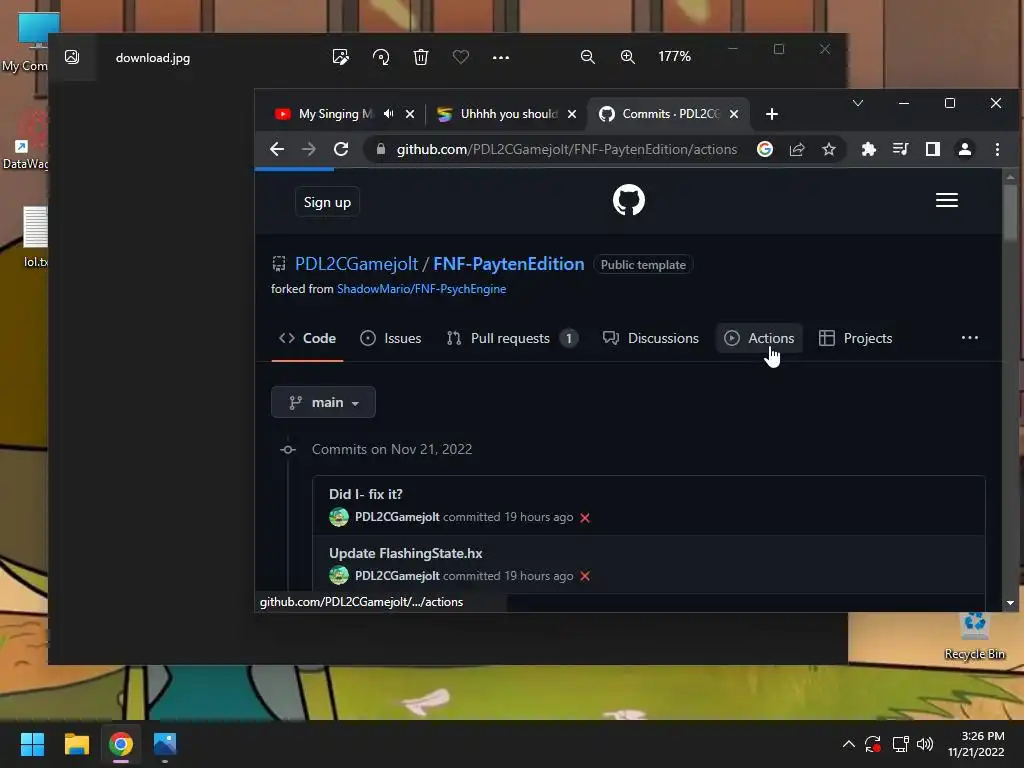Open a new Chrome tab
Viewport: 1024px width, 768px height.
(772, 114)
